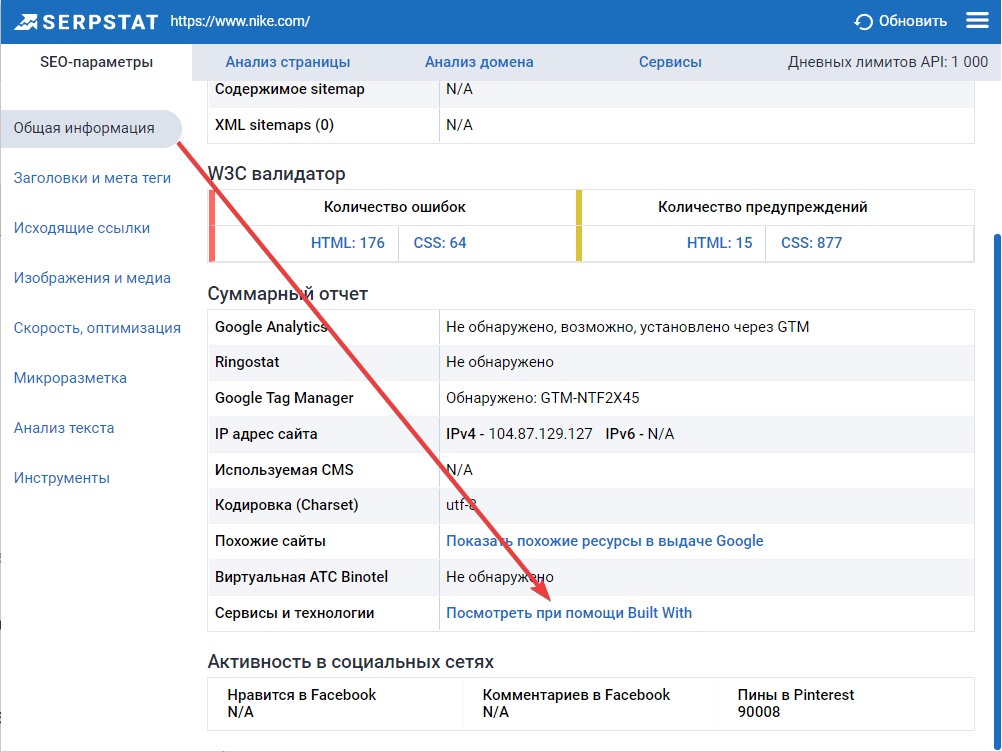Click the Активность в социальных сетях heading

(x=351, y=662)
